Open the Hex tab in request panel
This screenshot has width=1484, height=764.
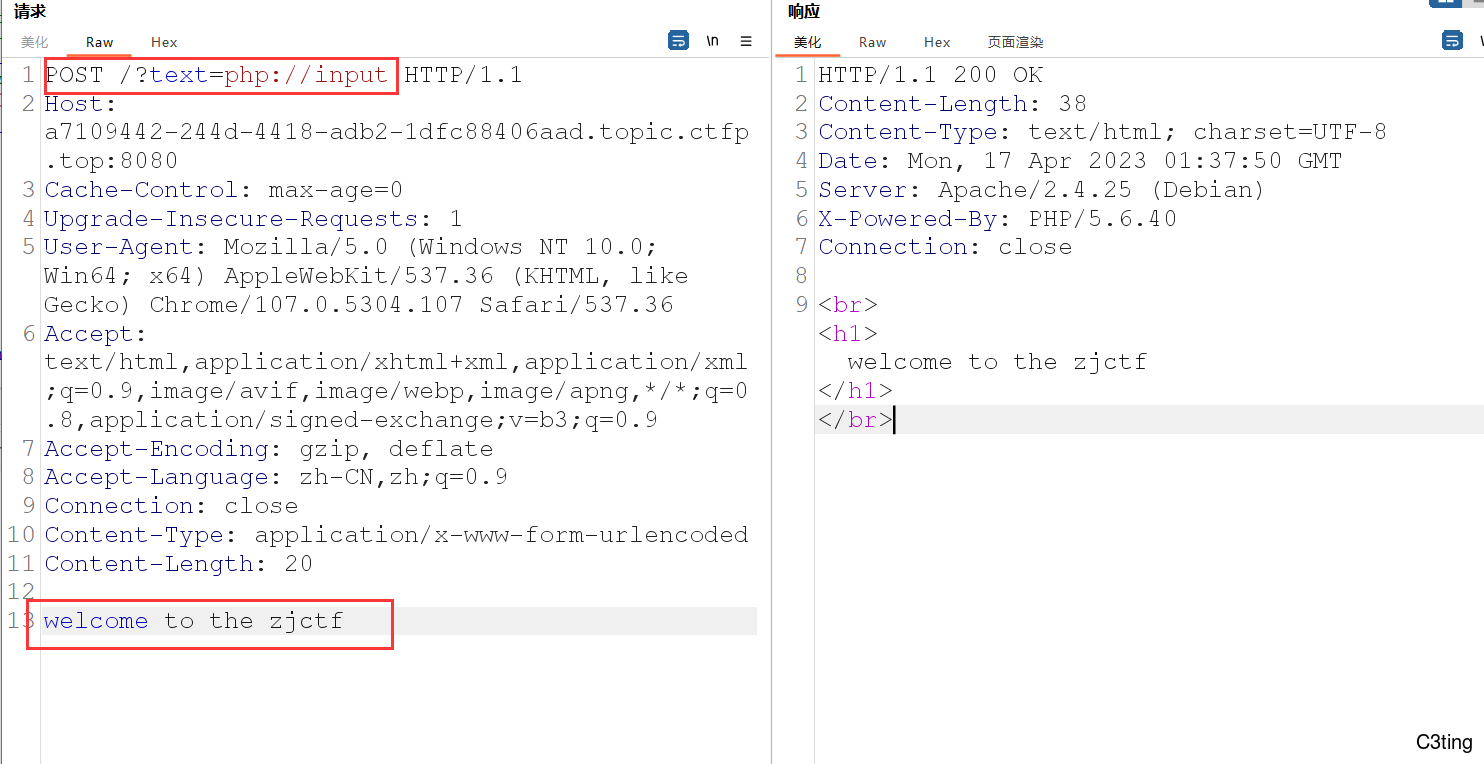(164, 42)
